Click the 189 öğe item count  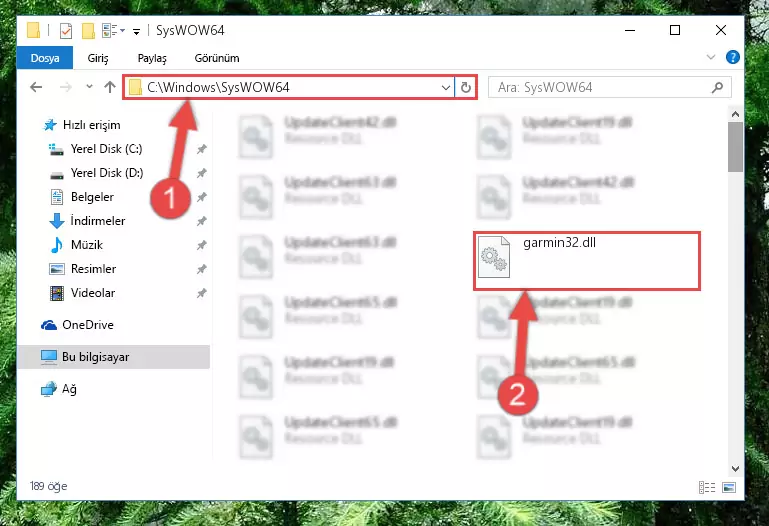[x=48, y=486]
